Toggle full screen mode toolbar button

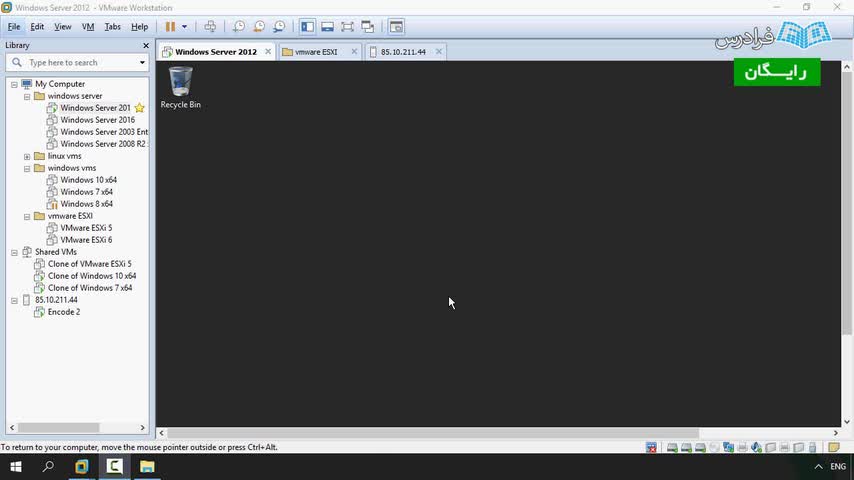click(347, 27)
